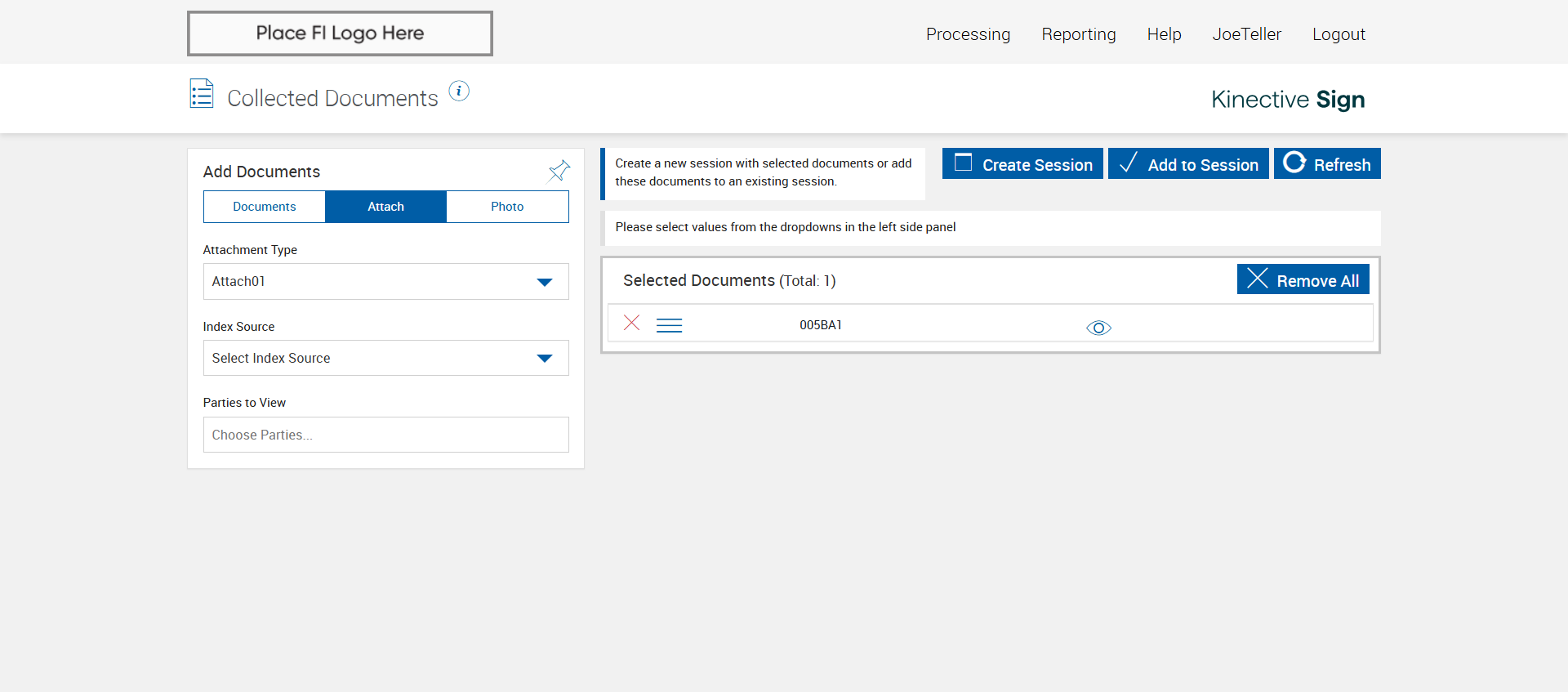Viewport: 1568px width, 692px height.
Task: Open the Reporting menu
Action: click(x=1078, y=34)
